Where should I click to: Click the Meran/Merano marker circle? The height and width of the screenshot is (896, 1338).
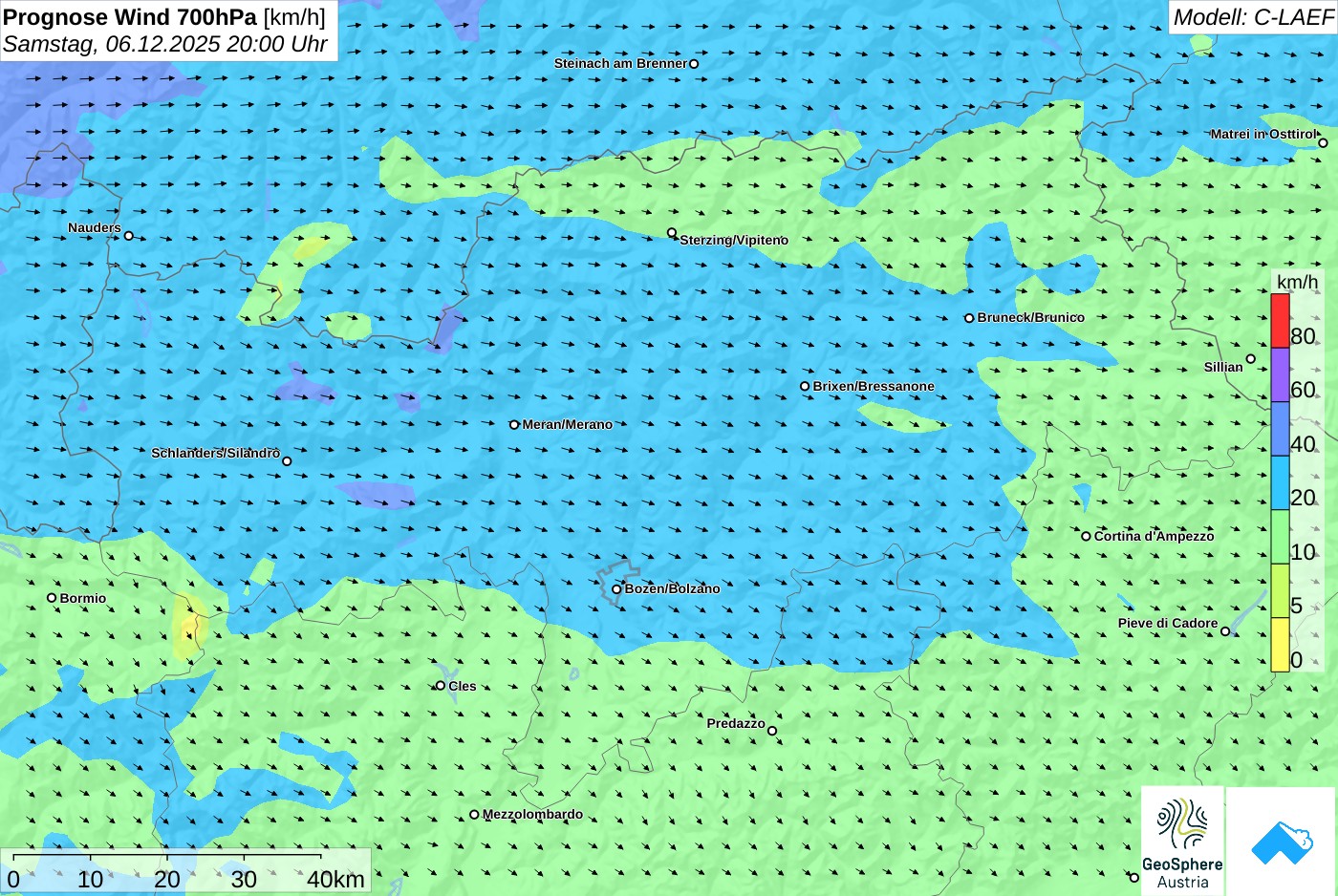click(514, 425)
